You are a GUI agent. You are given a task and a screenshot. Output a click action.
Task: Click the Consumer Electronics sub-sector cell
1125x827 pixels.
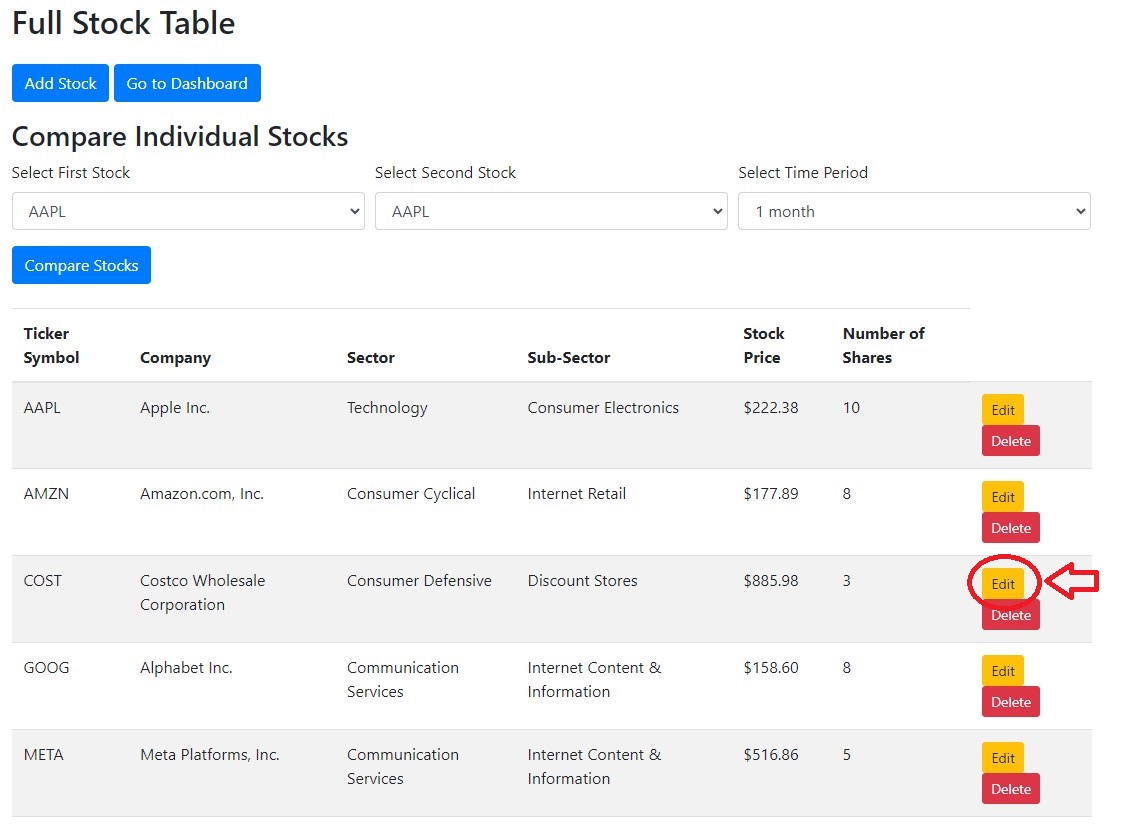click(x=603, y=407)
